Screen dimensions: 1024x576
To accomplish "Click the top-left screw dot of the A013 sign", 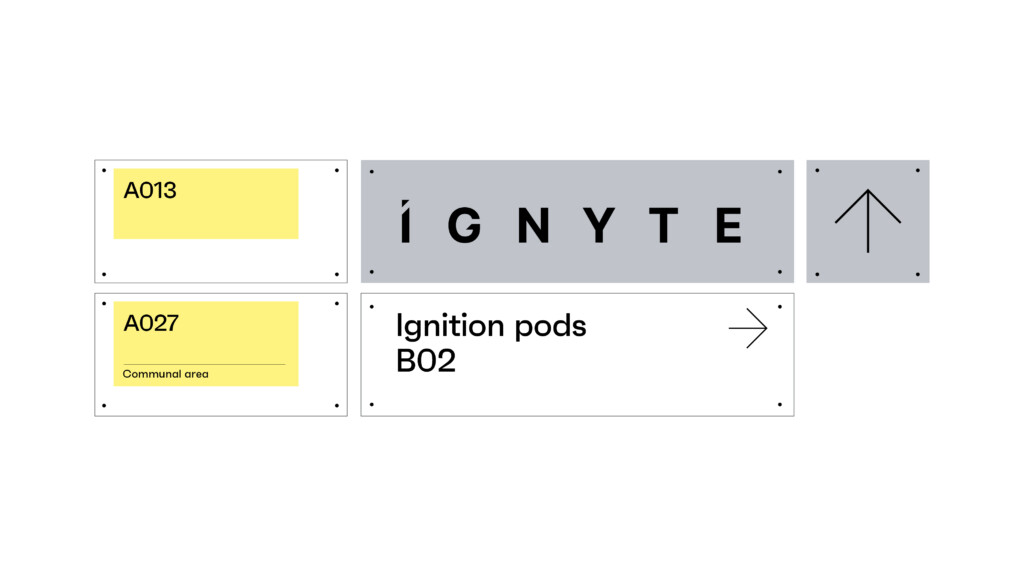I will pos(105,170).
